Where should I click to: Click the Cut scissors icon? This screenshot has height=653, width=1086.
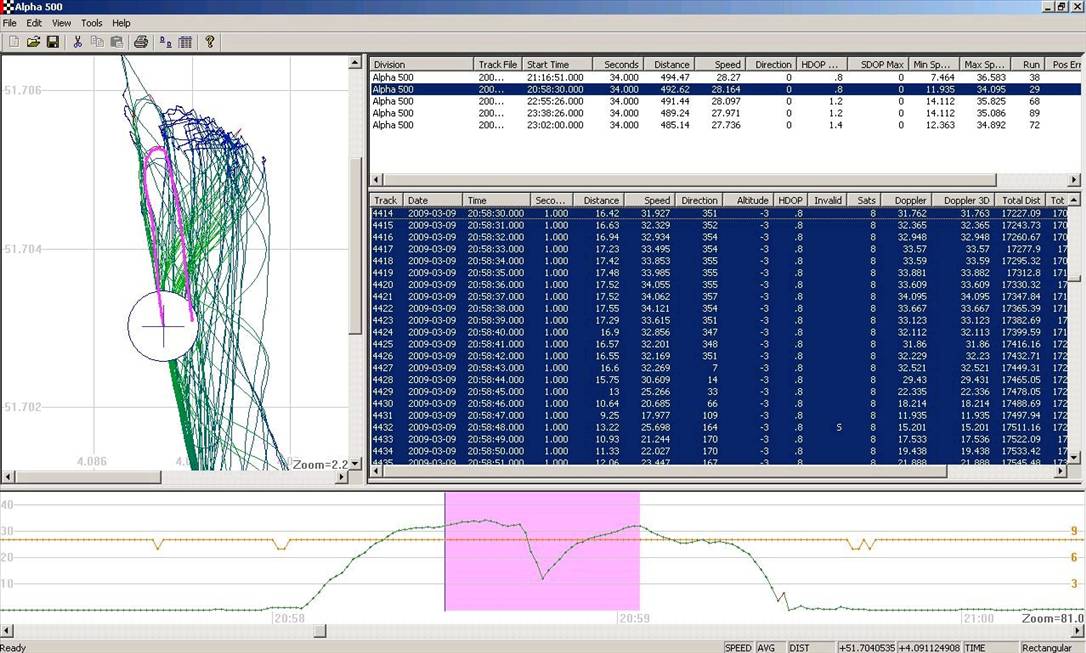(x=77, y=42)
